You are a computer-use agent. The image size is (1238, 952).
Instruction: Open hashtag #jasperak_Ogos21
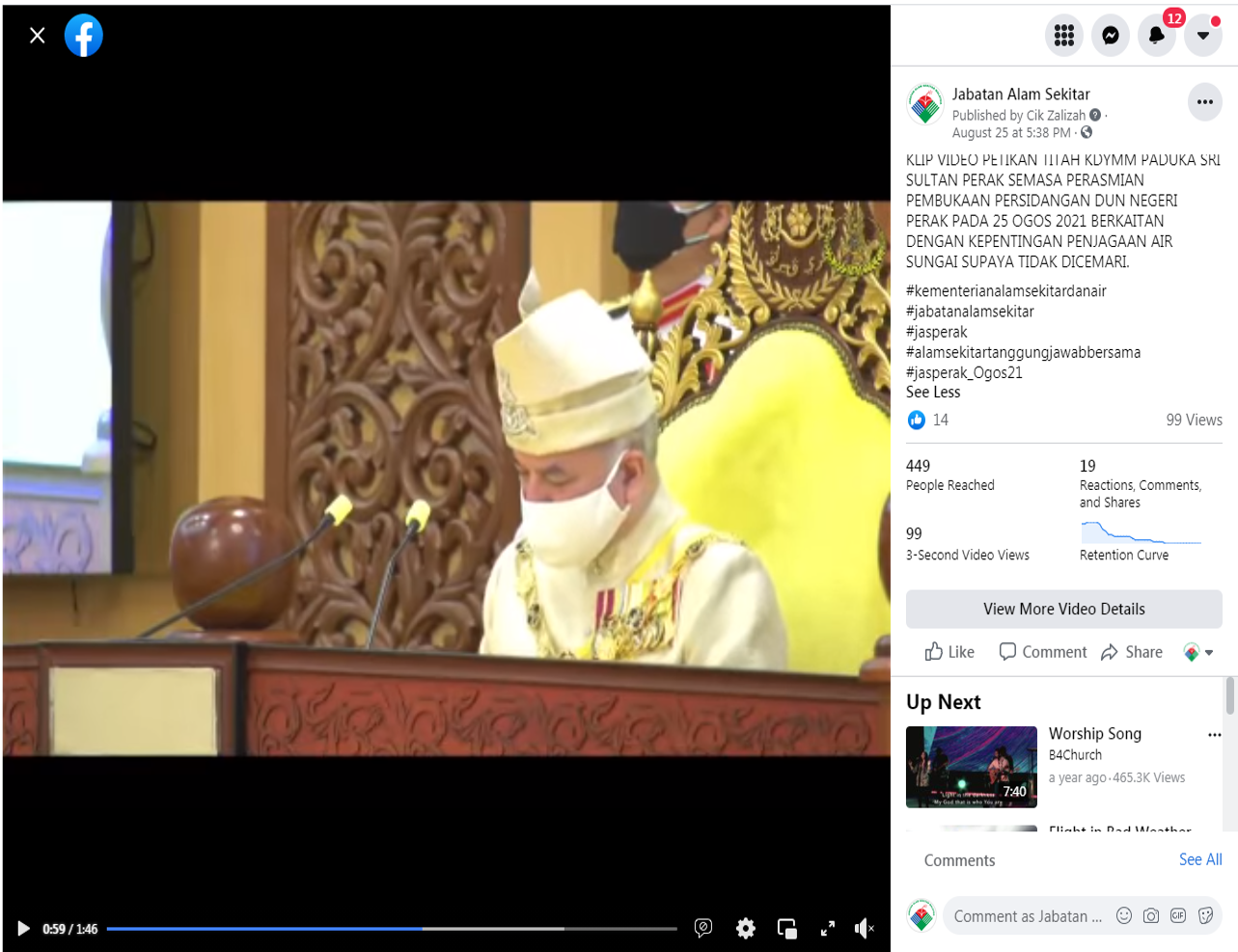(964, 372)
